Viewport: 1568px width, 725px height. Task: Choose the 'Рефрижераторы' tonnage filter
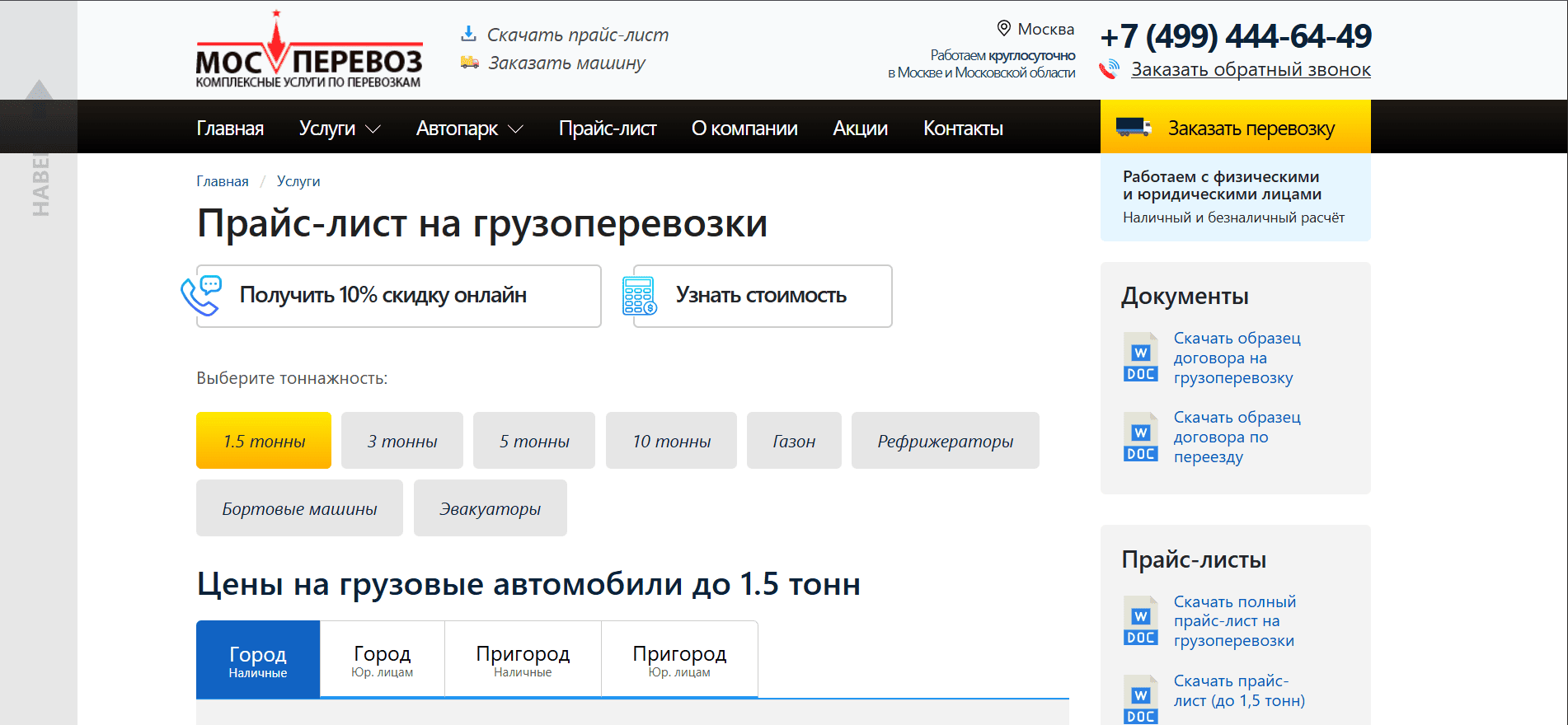[x=945, y=441]
